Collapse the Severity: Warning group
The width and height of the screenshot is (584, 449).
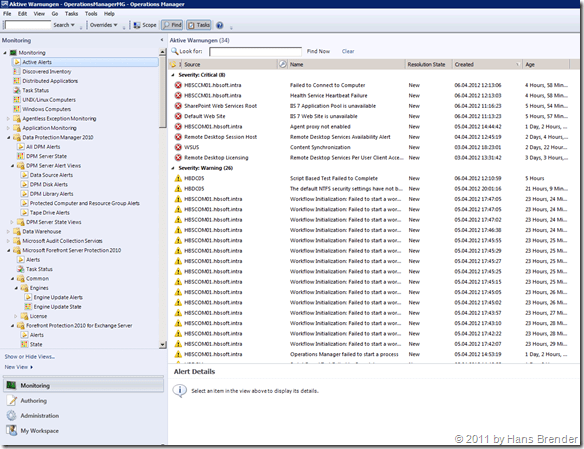173,168
